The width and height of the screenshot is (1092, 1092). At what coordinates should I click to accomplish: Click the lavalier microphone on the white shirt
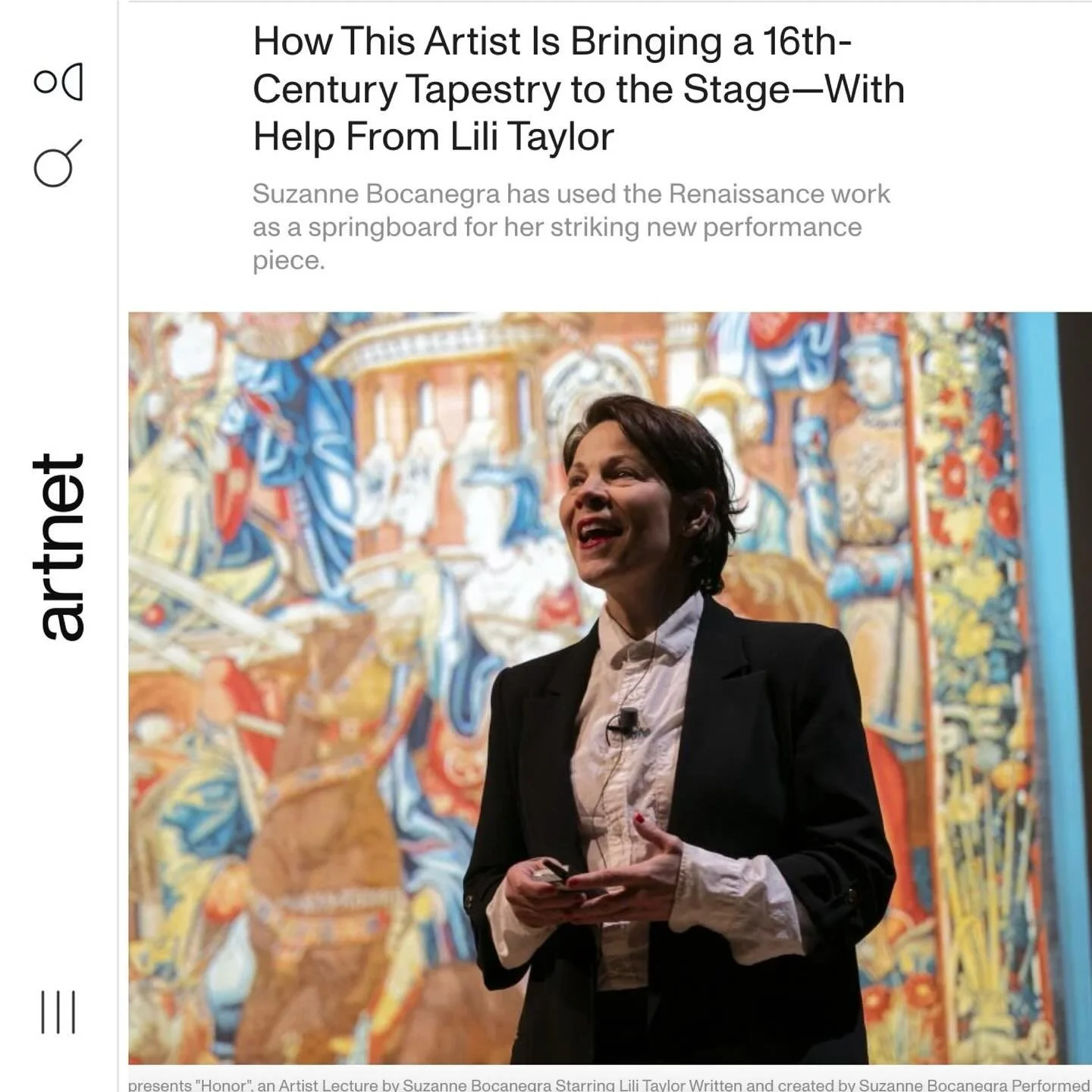coord(626,720)
